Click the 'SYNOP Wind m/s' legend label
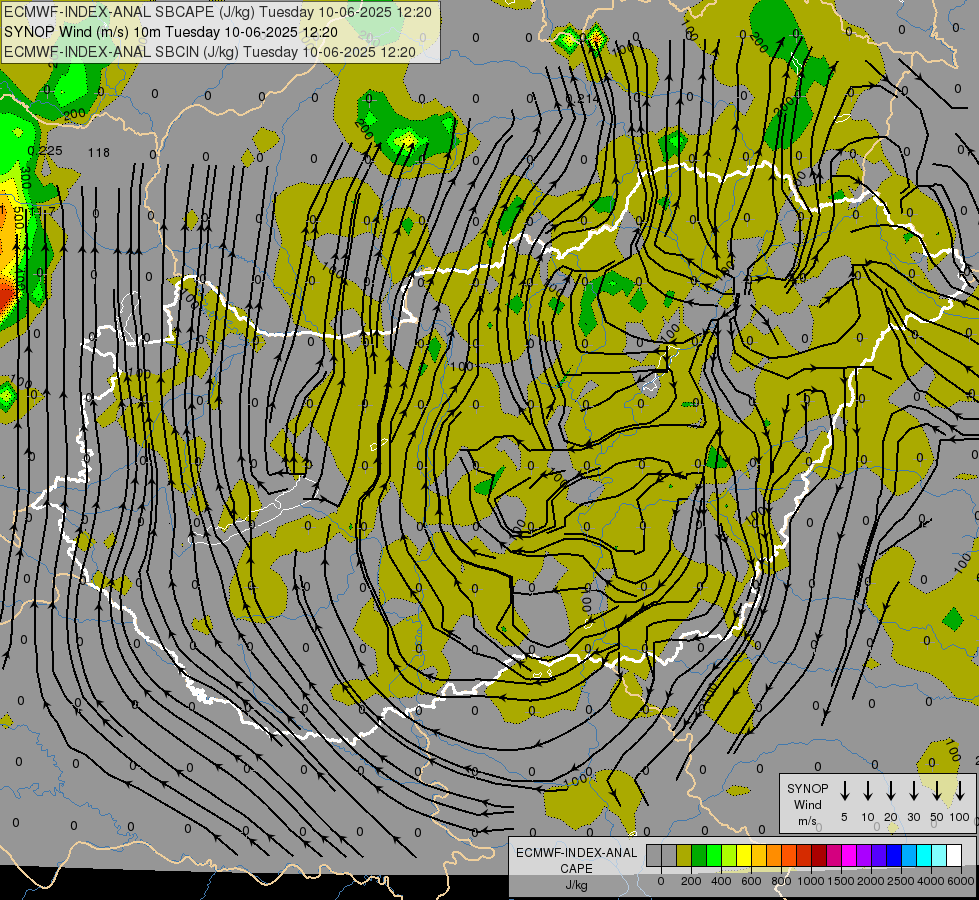Screen dimensions: 979x900 [807, 804]
